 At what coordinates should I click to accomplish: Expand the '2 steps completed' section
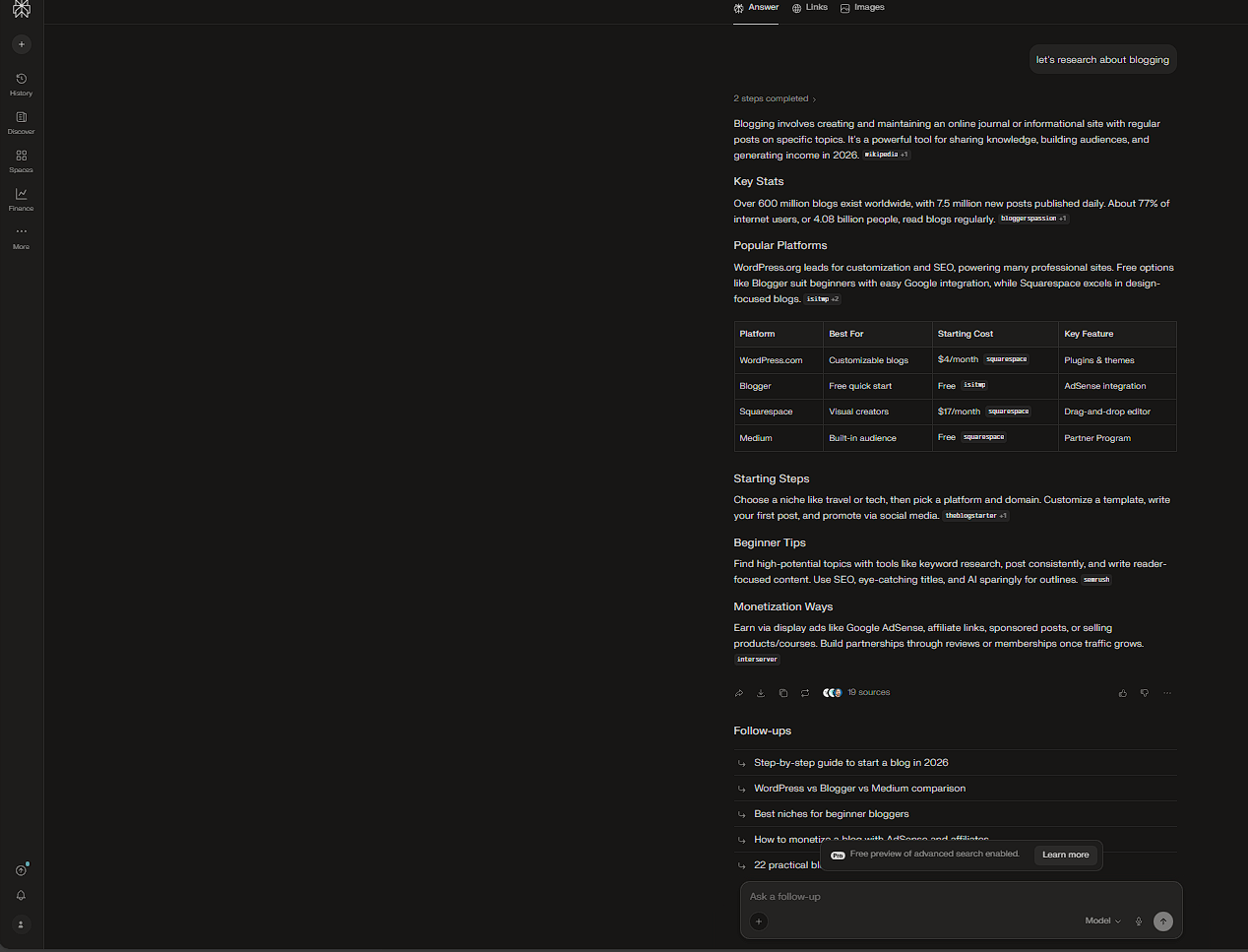click(x=775, y=98)
